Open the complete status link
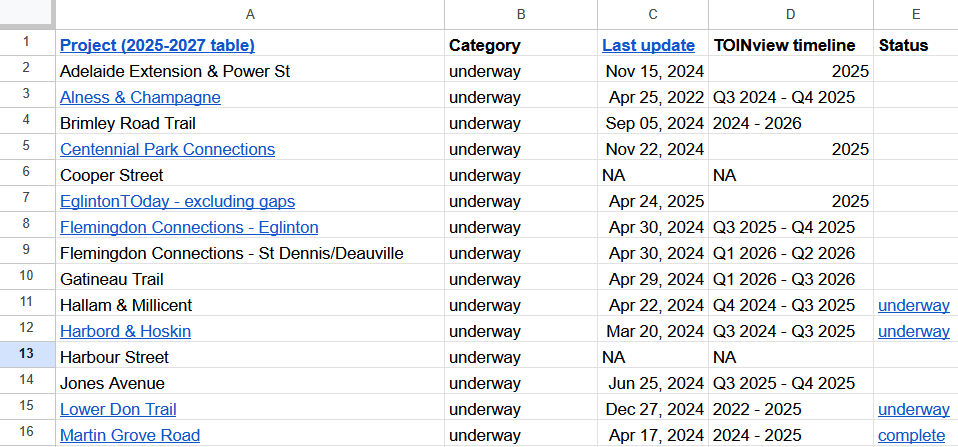The image size is (958, 447). click(x=911, y=435)
